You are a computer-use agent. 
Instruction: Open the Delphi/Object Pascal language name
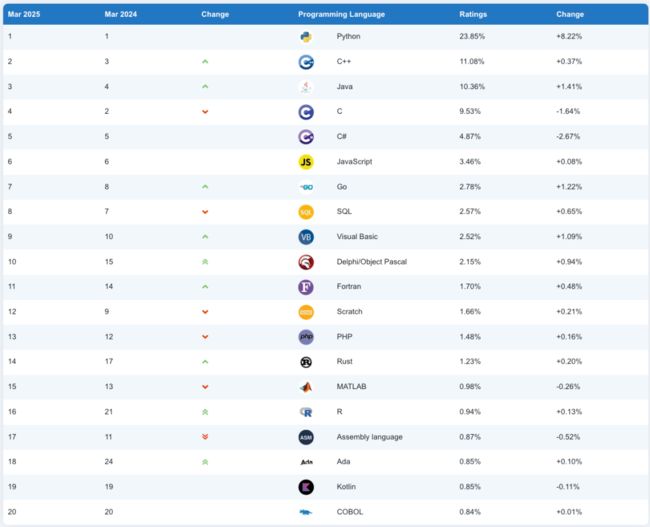pyautogui.click(x=371, y=262)
